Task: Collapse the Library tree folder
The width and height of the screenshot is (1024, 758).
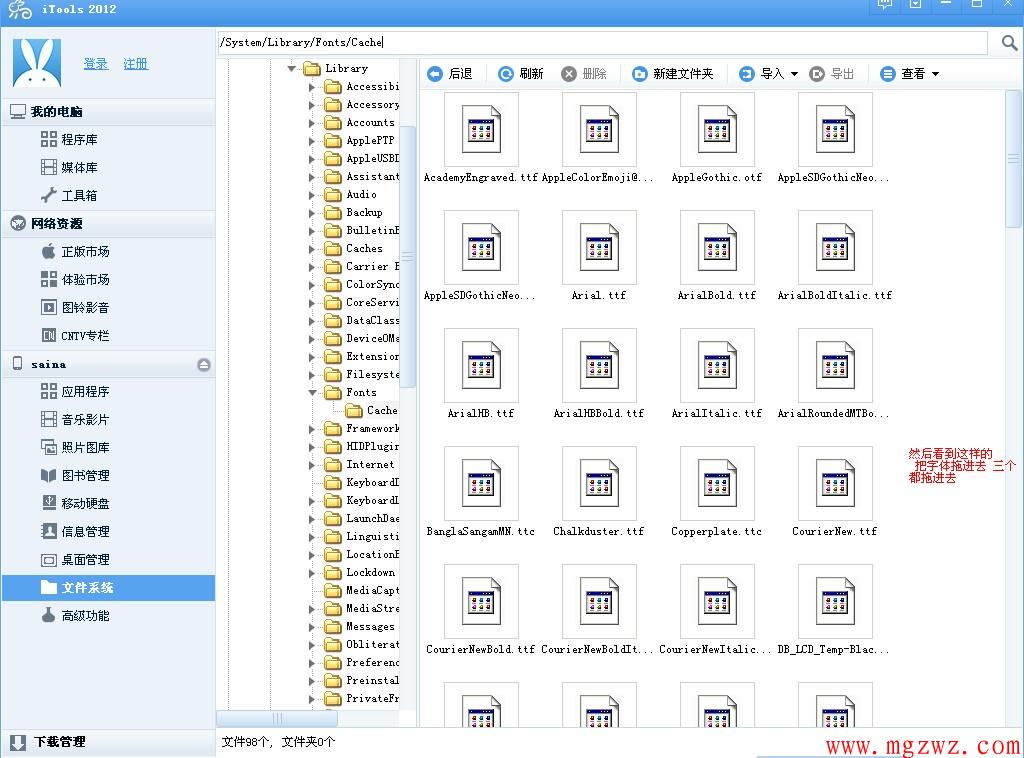Action: [x=291, y=68]
